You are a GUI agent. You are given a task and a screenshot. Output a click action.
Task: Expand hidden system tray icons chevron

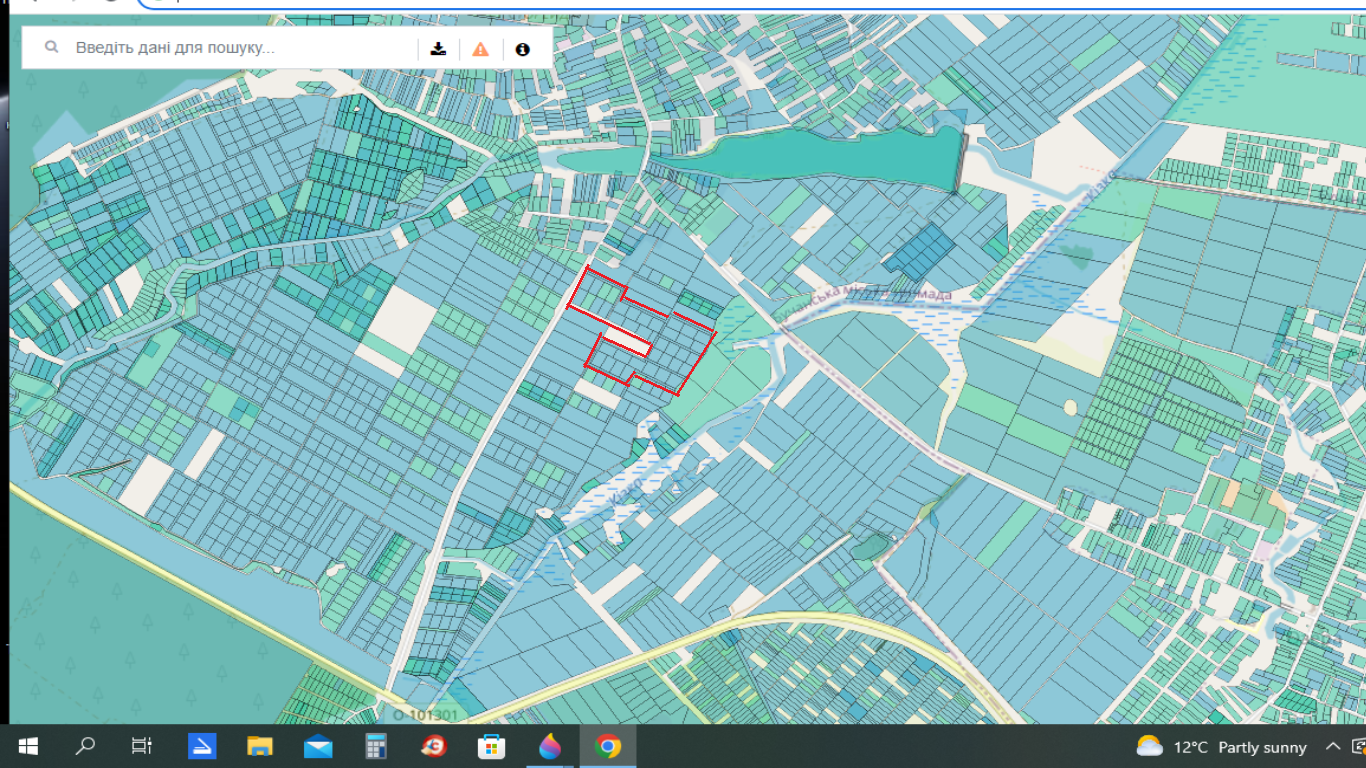point(1333,746)
